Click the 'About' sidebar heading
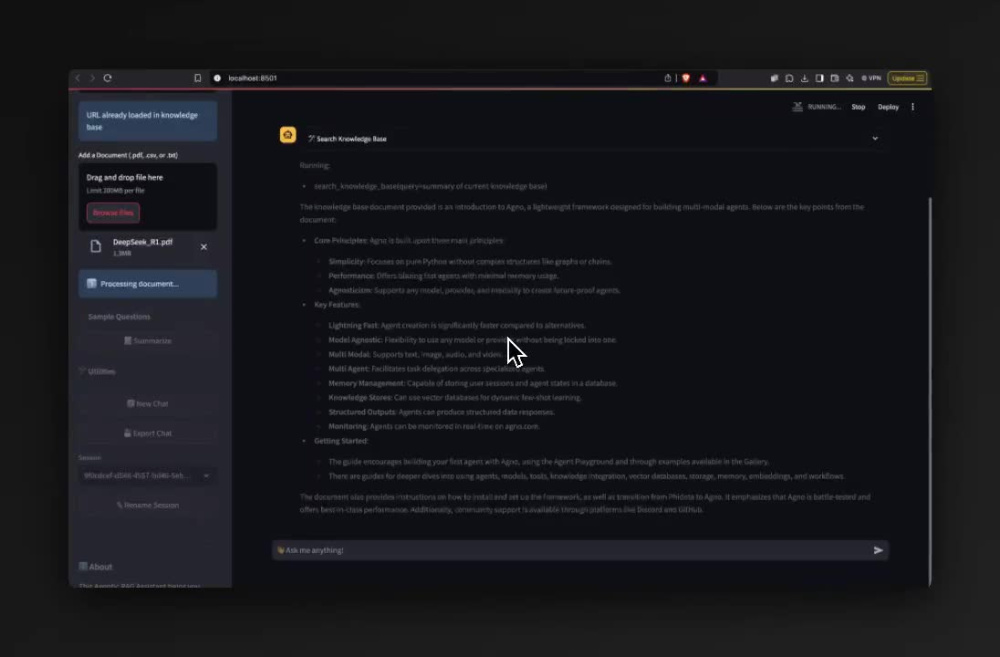This screenshot has width=1000, height=657. 96,566
